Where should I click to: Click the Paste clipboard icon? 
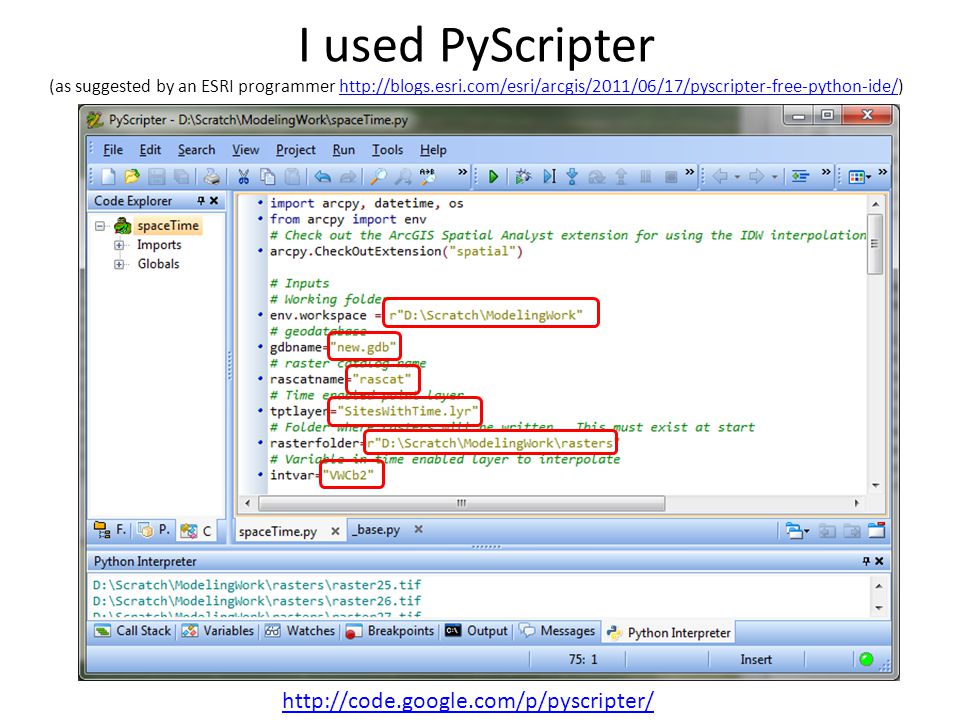pos(293,176)
